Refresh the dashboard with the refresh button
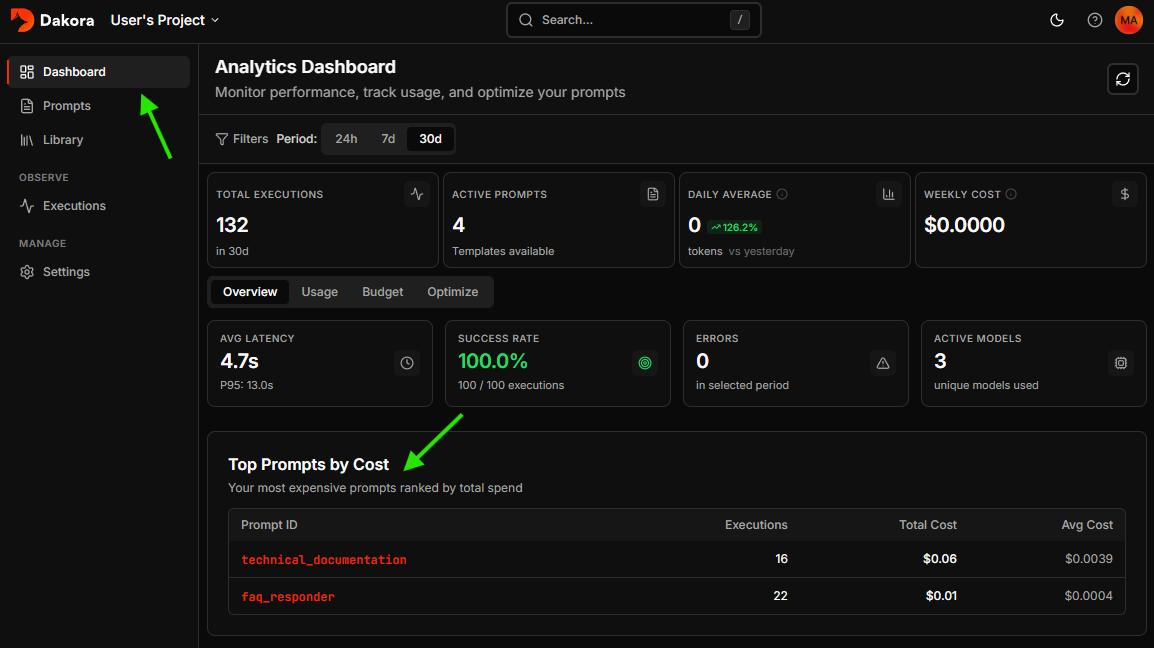The width and height of the screenshot is (1154, 648). point(1122,78)
